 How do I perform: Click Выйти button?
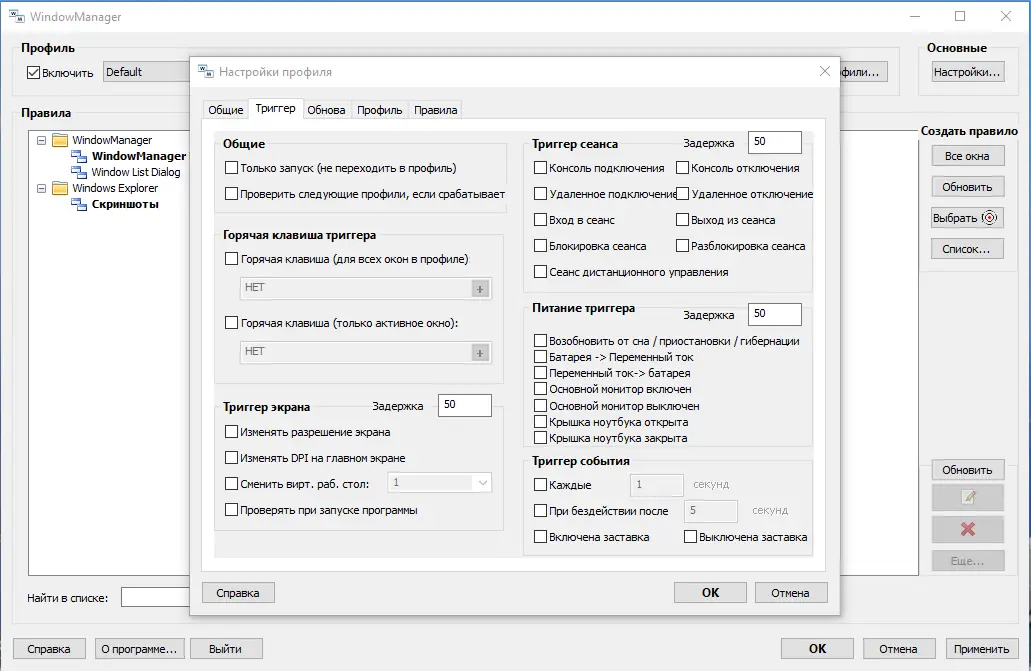click(x=226, y=649)
